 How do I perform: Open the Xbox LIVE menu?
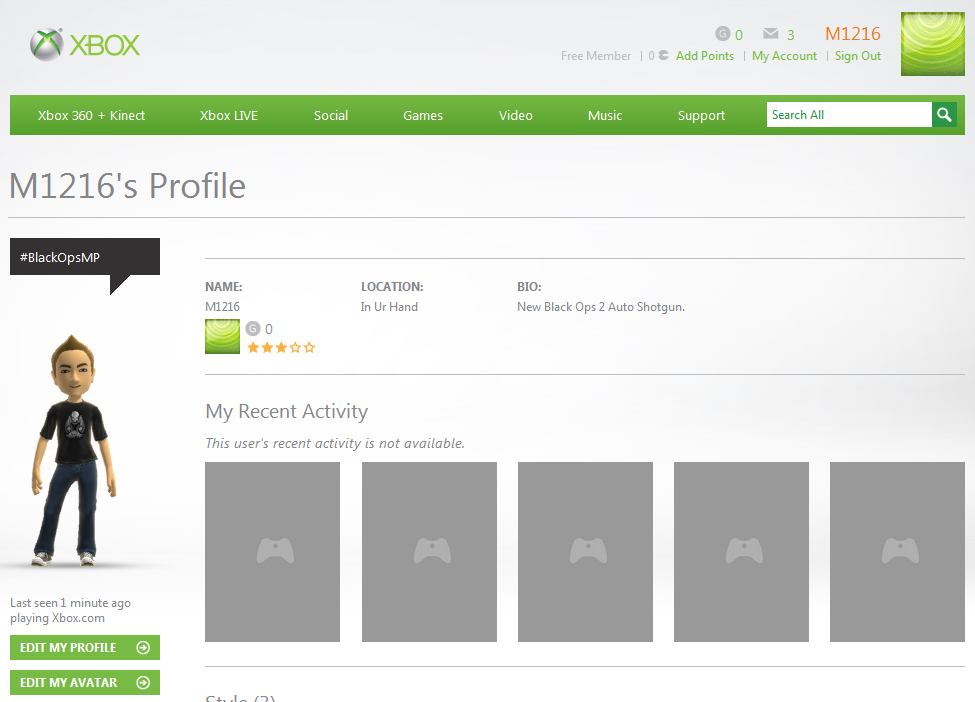pyautogui.click(x=229, y=116)
